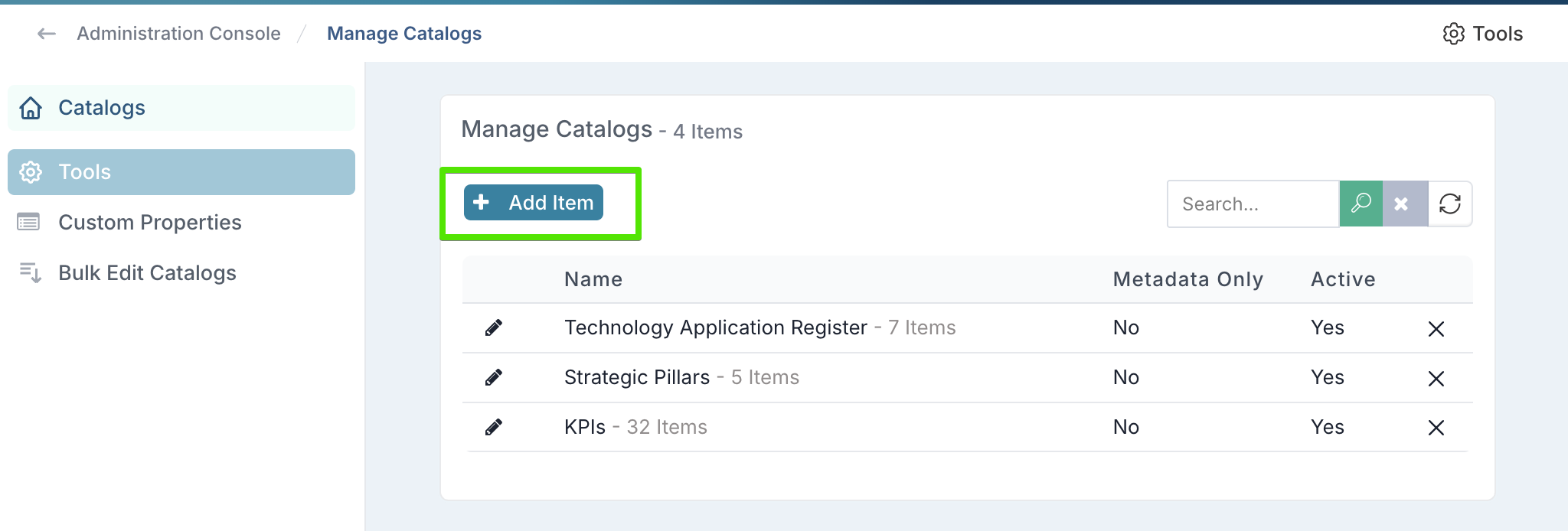Click the Add Item button
Screen dimensions: 1568x531
(x=534, y=203)
